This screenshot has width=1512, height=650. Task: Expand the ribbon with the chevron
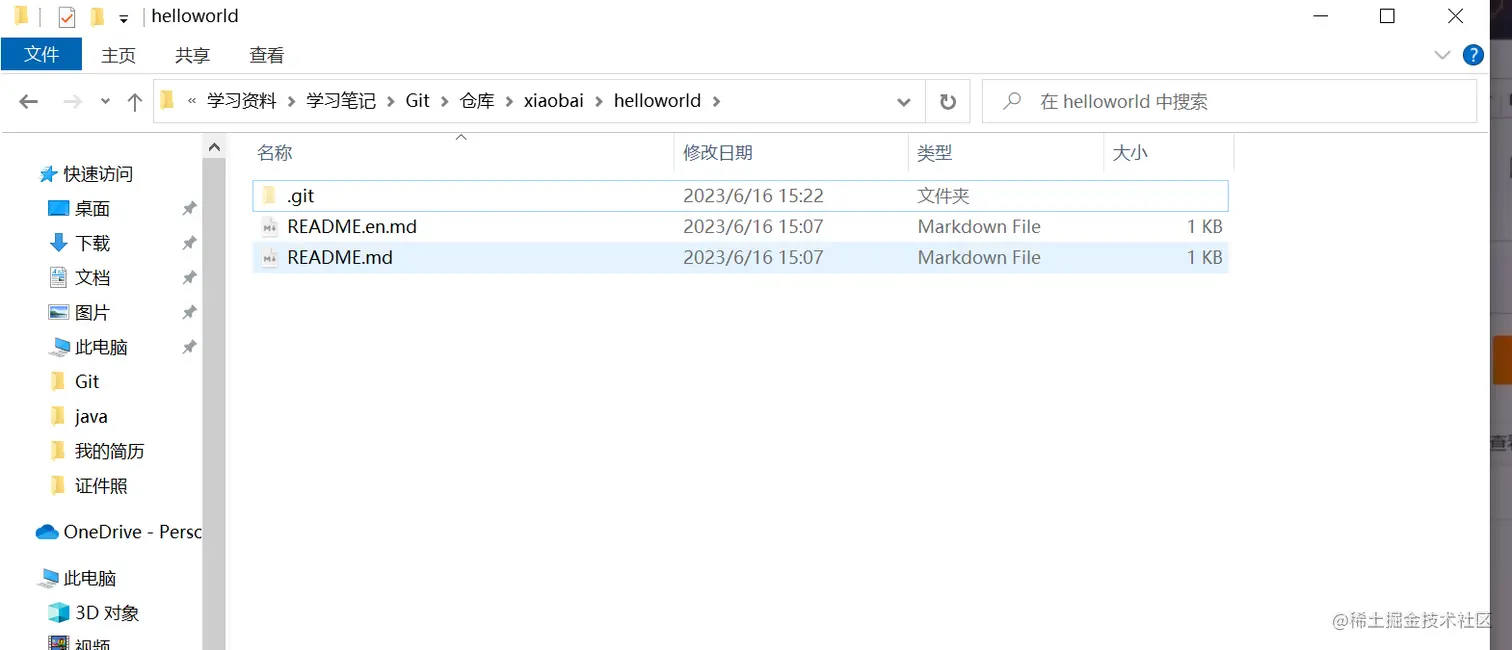point(1442,55)
